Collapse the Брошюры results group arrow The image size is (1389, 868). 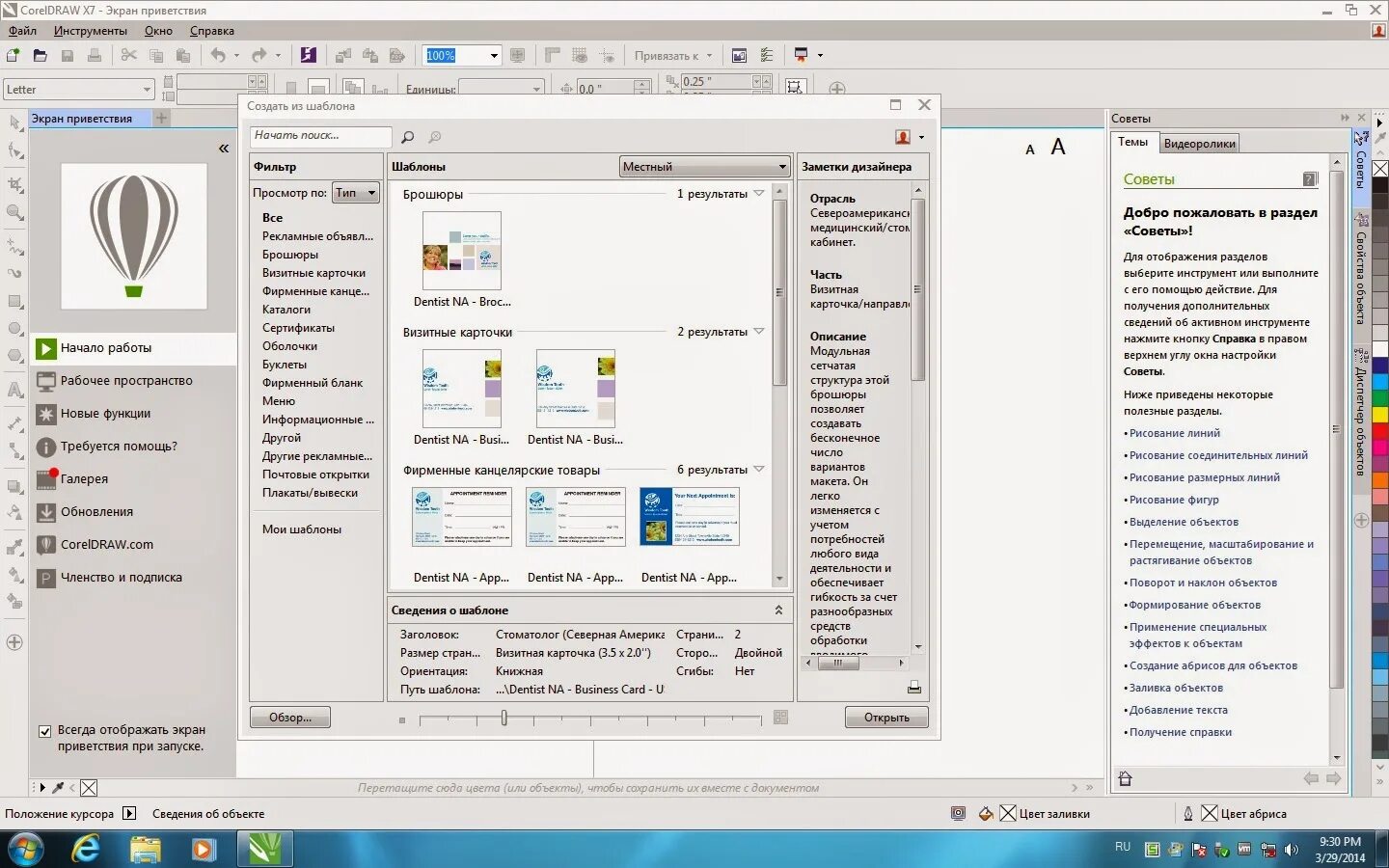pyautogui.click(x=759, y=194)
